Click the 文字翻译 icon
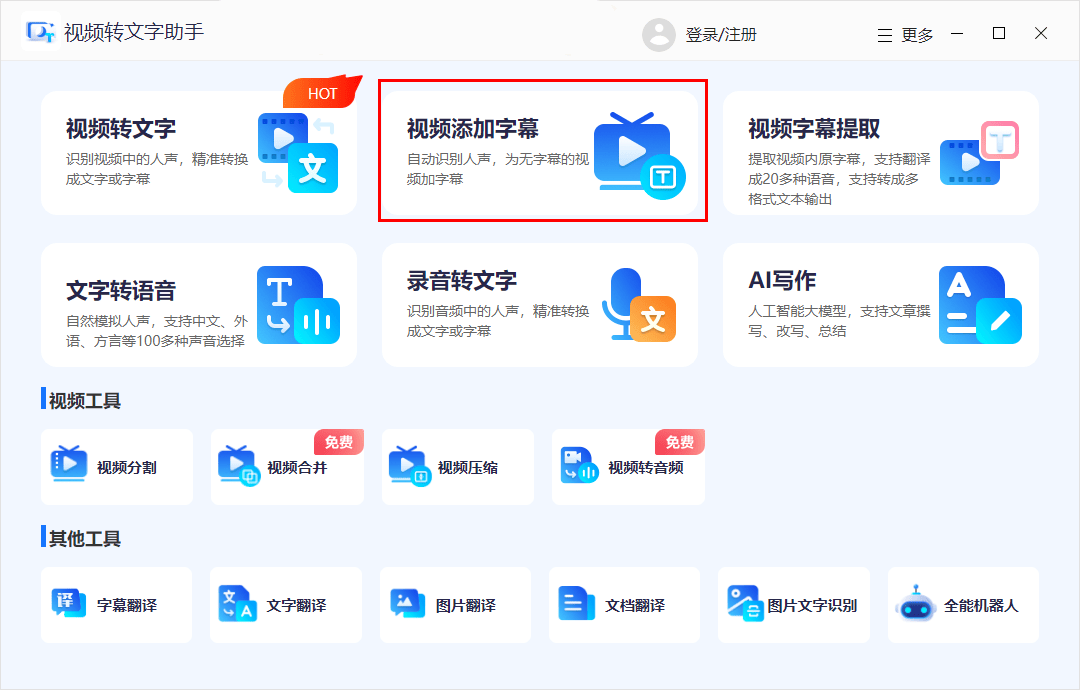 tap(238, 604)
